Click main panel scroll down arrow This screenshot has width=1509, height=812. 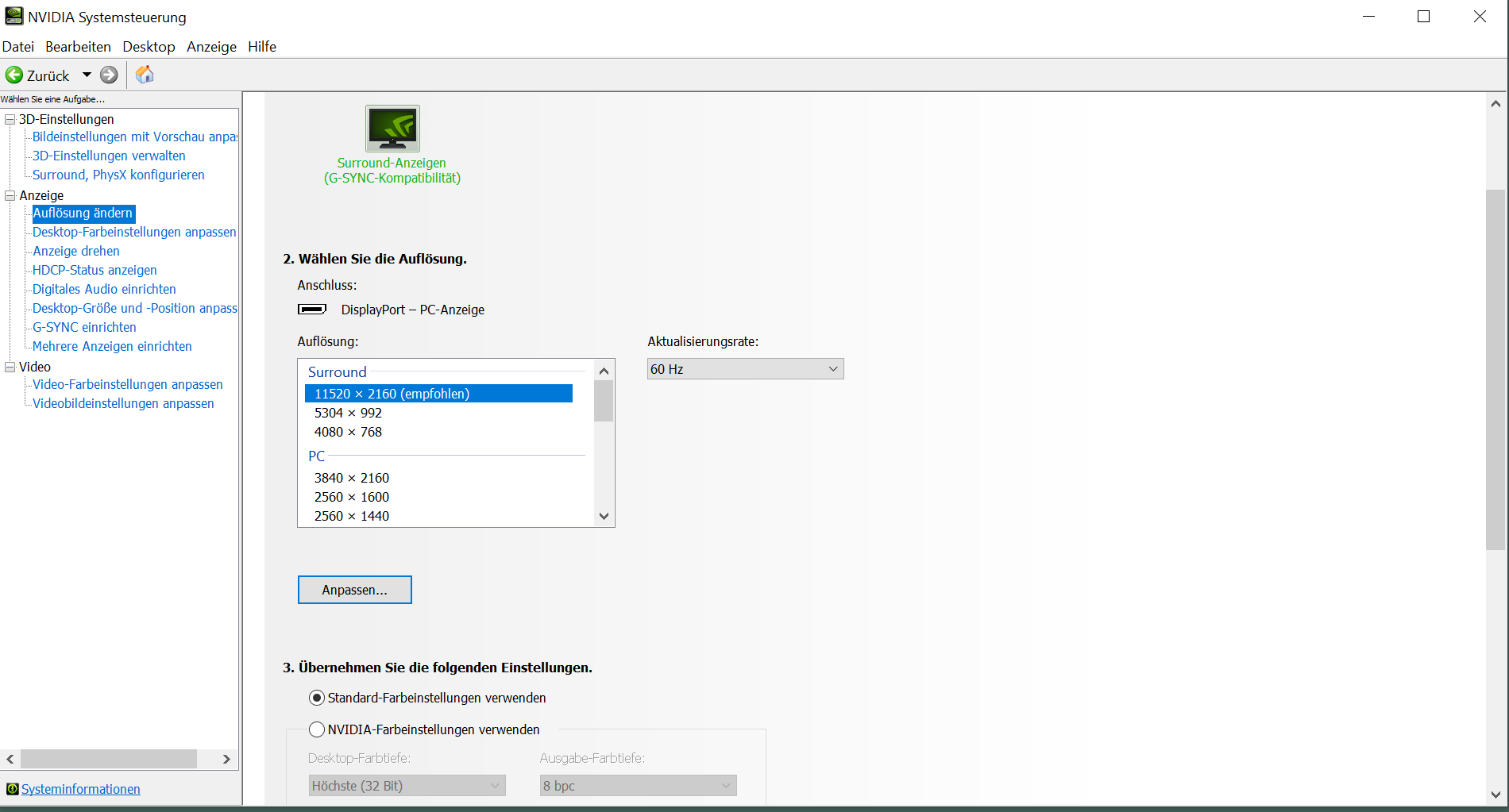(x=1495, y=795)
